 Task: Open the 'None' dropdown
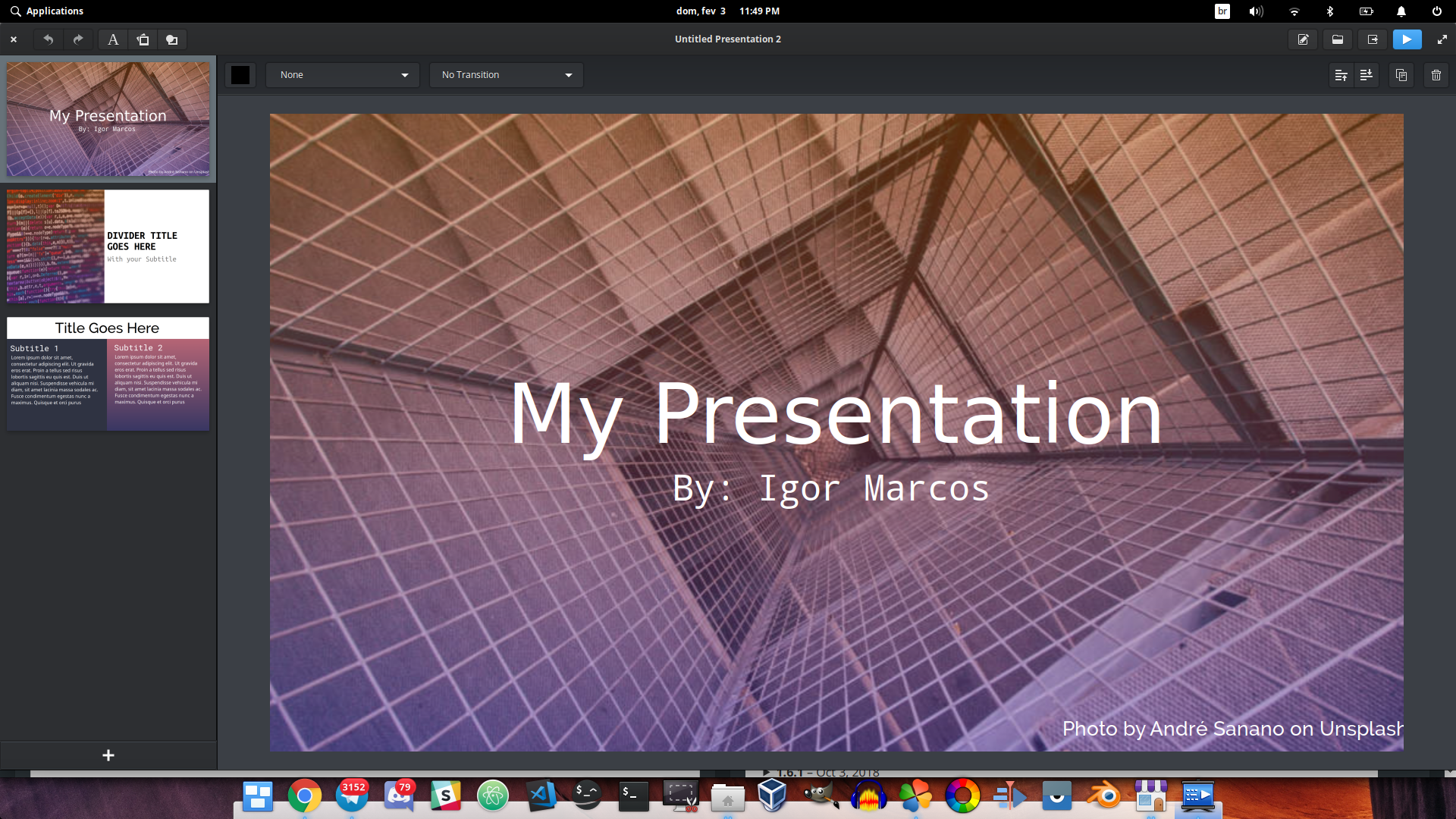[343, 75]
